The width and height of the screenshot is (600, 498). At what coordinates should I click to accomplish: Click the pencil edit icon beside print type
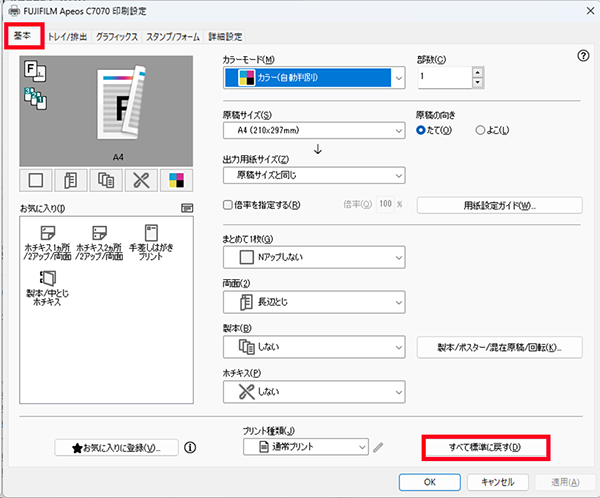378,447
